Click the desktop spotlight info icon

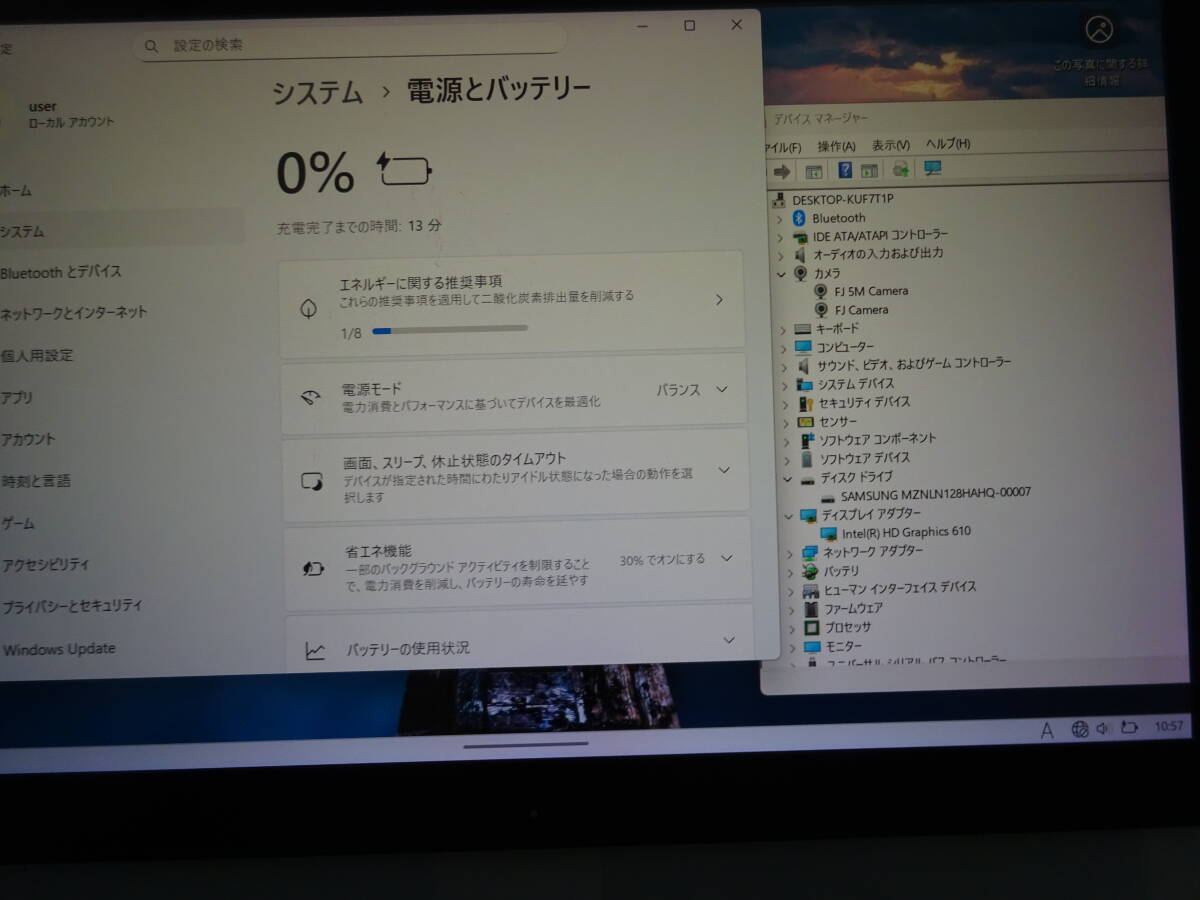tap(1099, 29)
